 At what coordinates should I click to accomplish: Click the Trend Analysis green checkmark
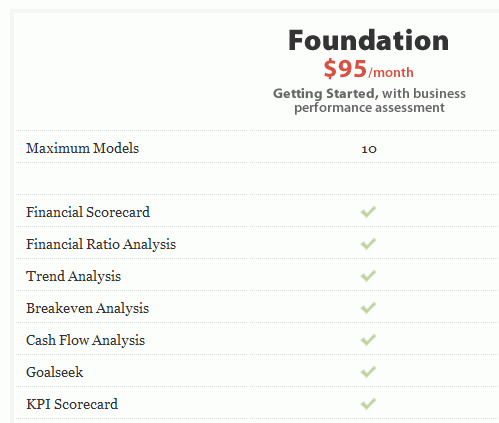click(368, 276)
